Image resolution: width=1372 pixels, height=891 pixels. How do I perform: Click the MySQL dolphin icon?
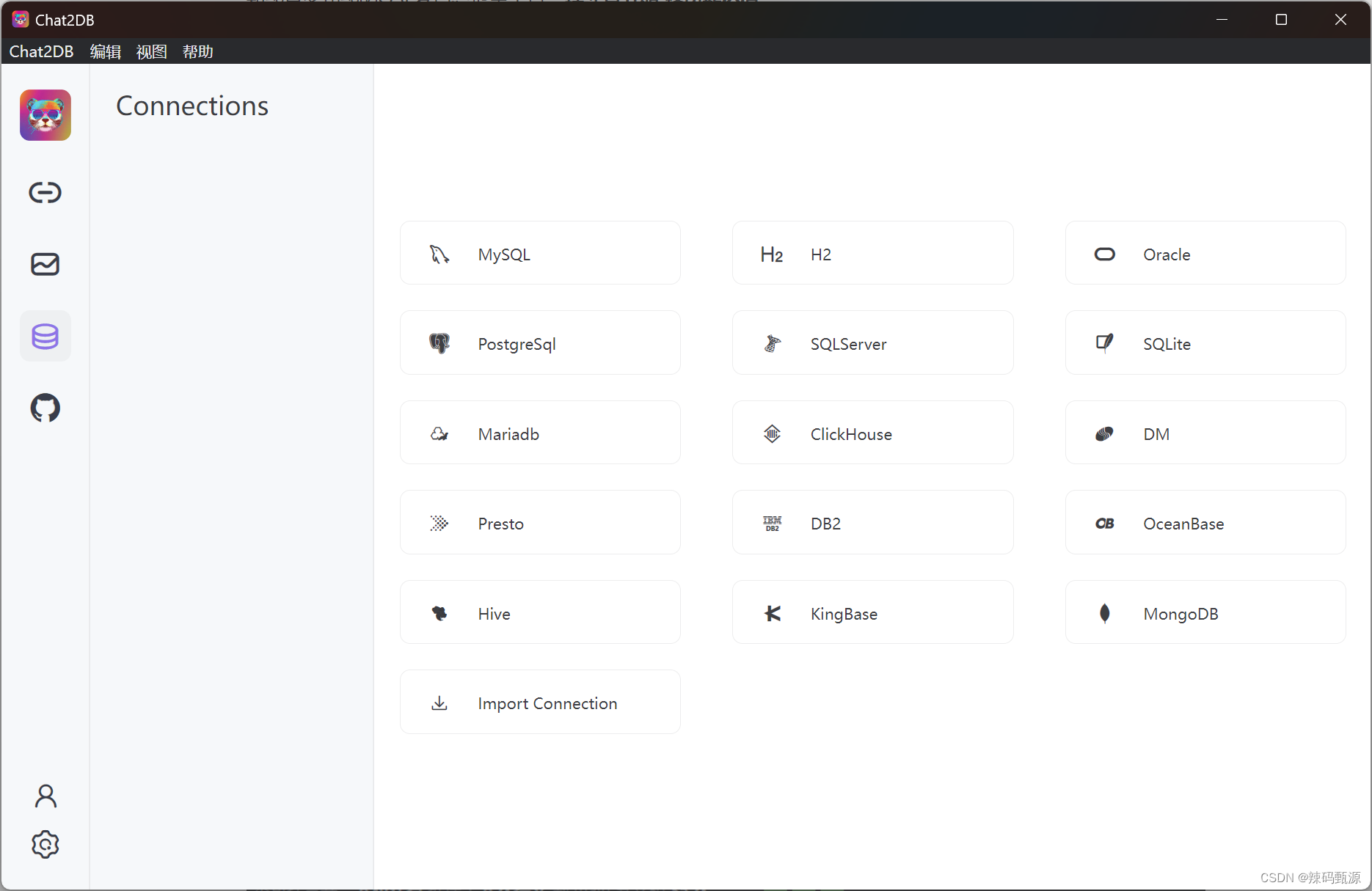pos(439,254)
